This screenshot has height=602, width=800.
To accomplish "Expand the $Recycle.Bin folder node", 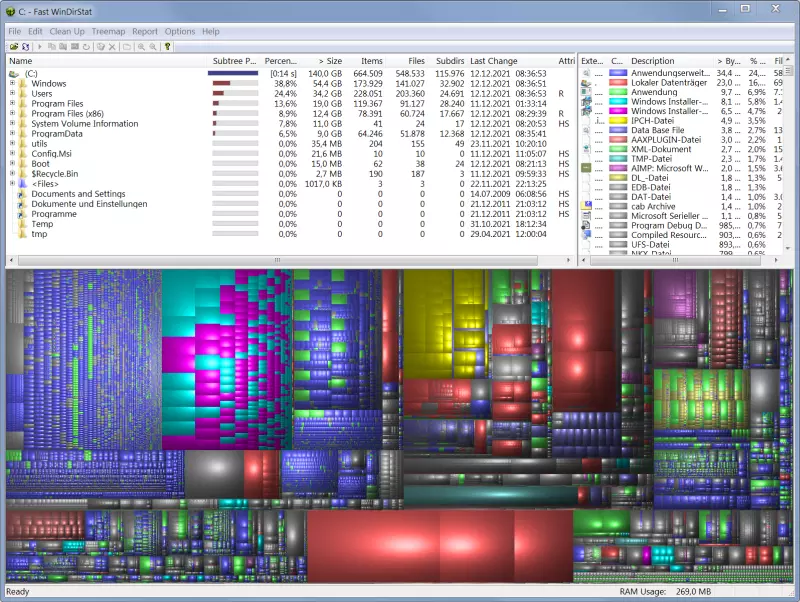I will point(12,173).
